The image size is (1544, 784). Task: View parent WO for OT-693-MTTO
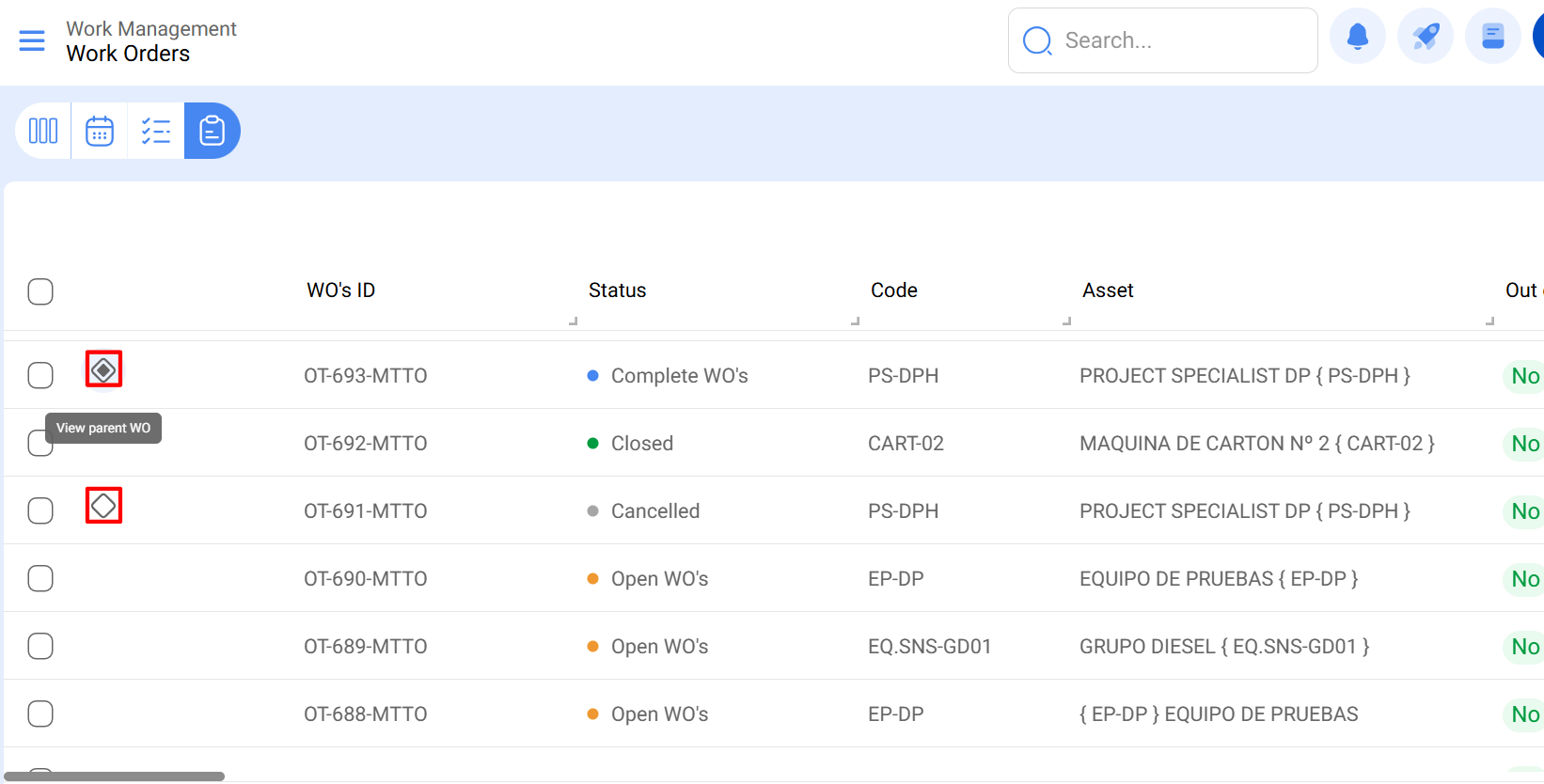click(x=103, y=369)
